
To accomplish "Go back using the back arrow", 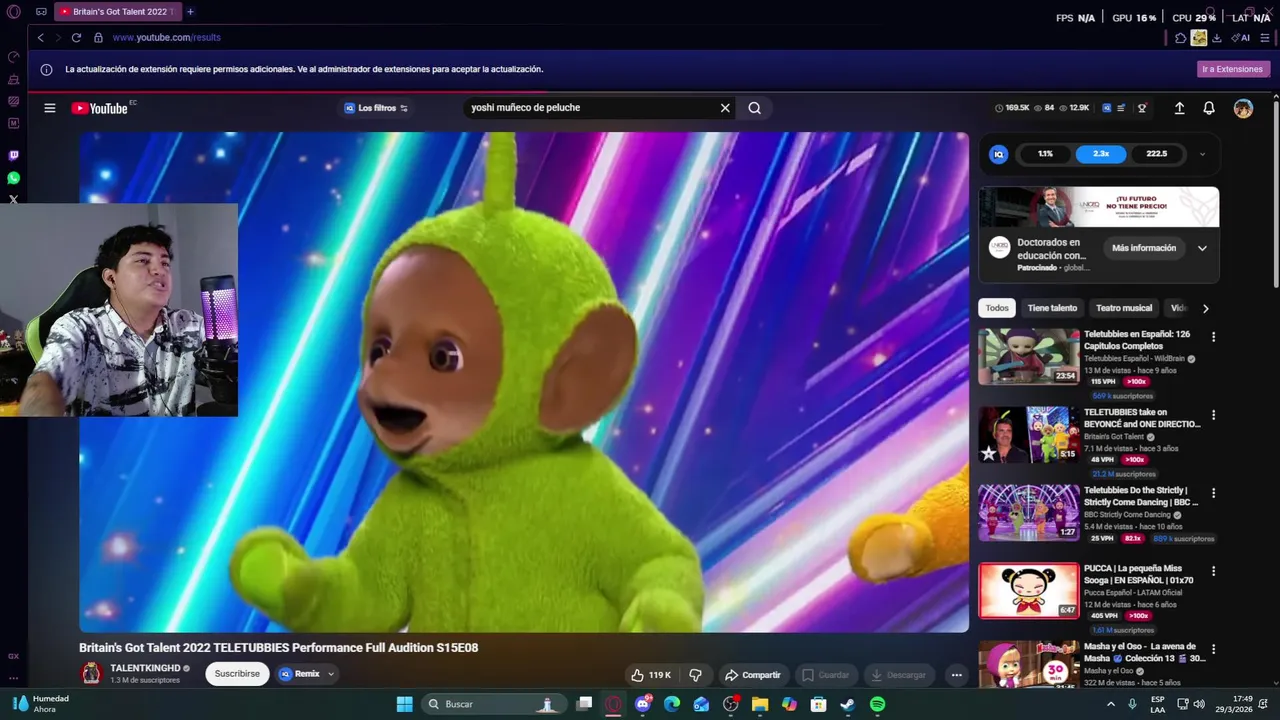I will (41, 38).
